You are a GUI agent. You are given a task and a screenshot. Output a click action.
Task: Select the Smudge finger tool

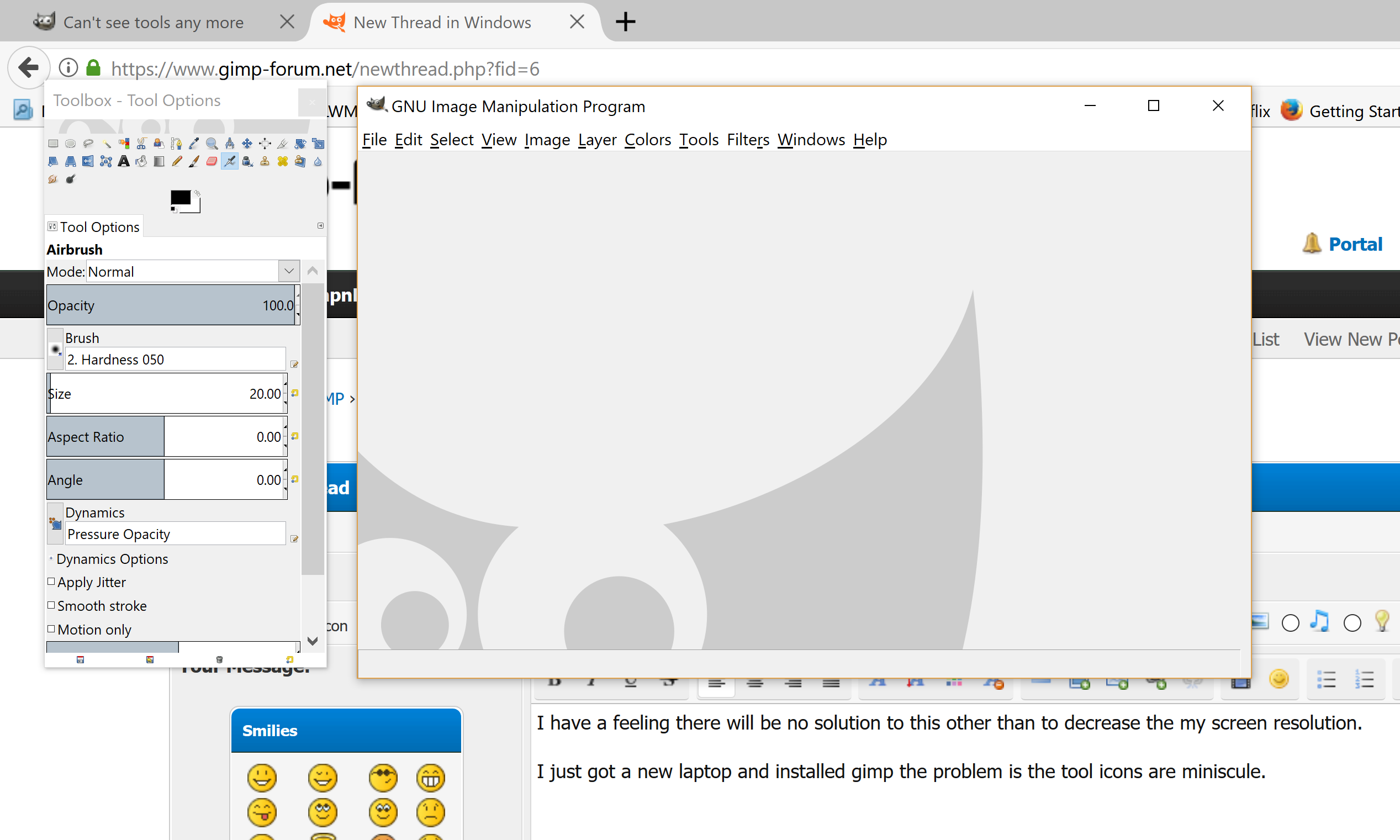(x=52, y=179)
